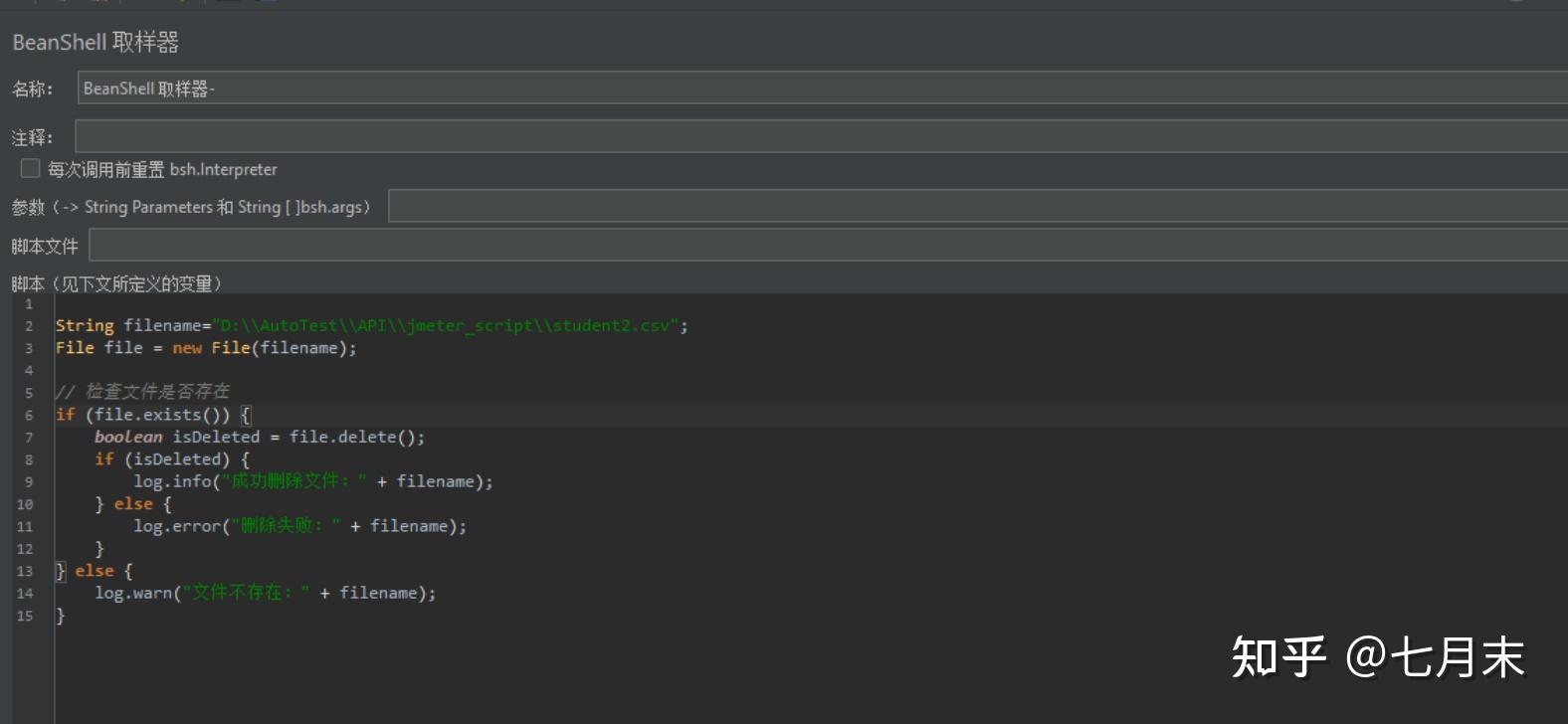
Task: Click empty line 4 in script editor
Action: (298, 370)
